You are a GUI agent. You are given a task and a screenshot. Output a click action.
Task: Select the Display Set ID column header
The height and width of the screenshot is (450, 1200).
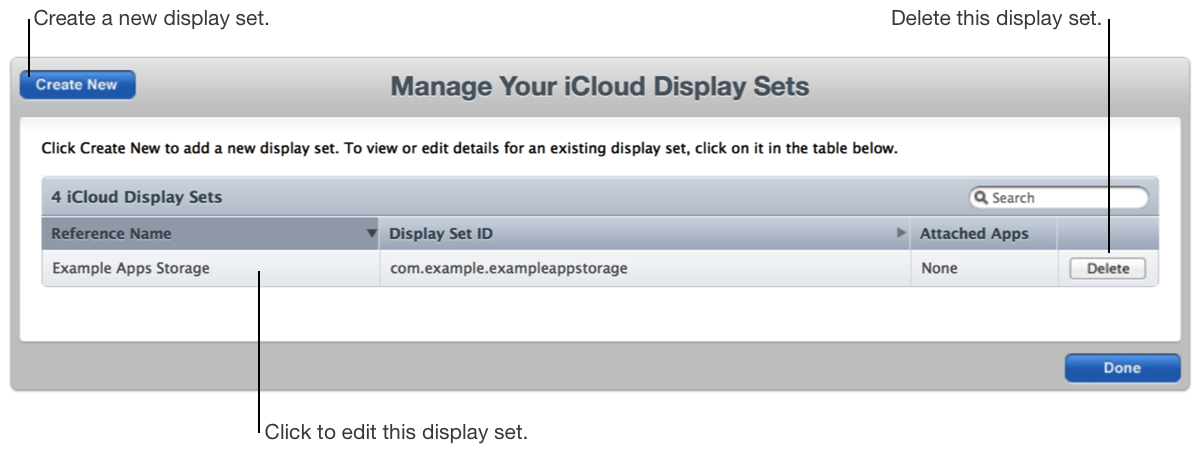coord(441,234)
